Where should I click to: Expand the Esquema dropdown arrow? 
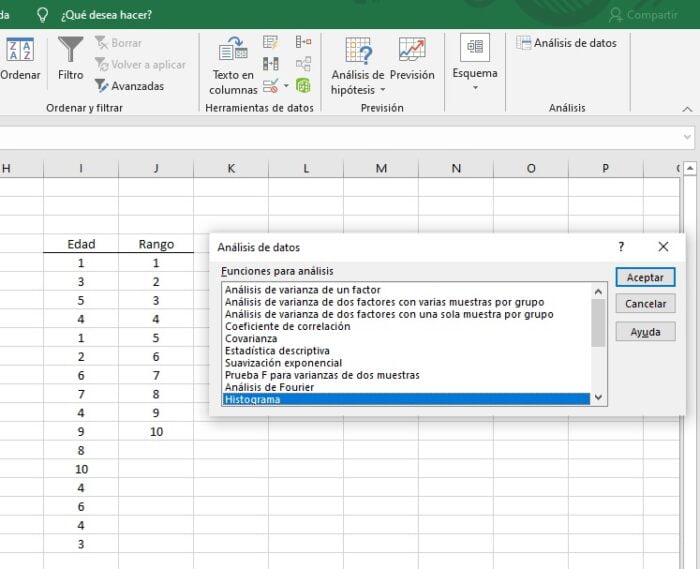[475, 87]
